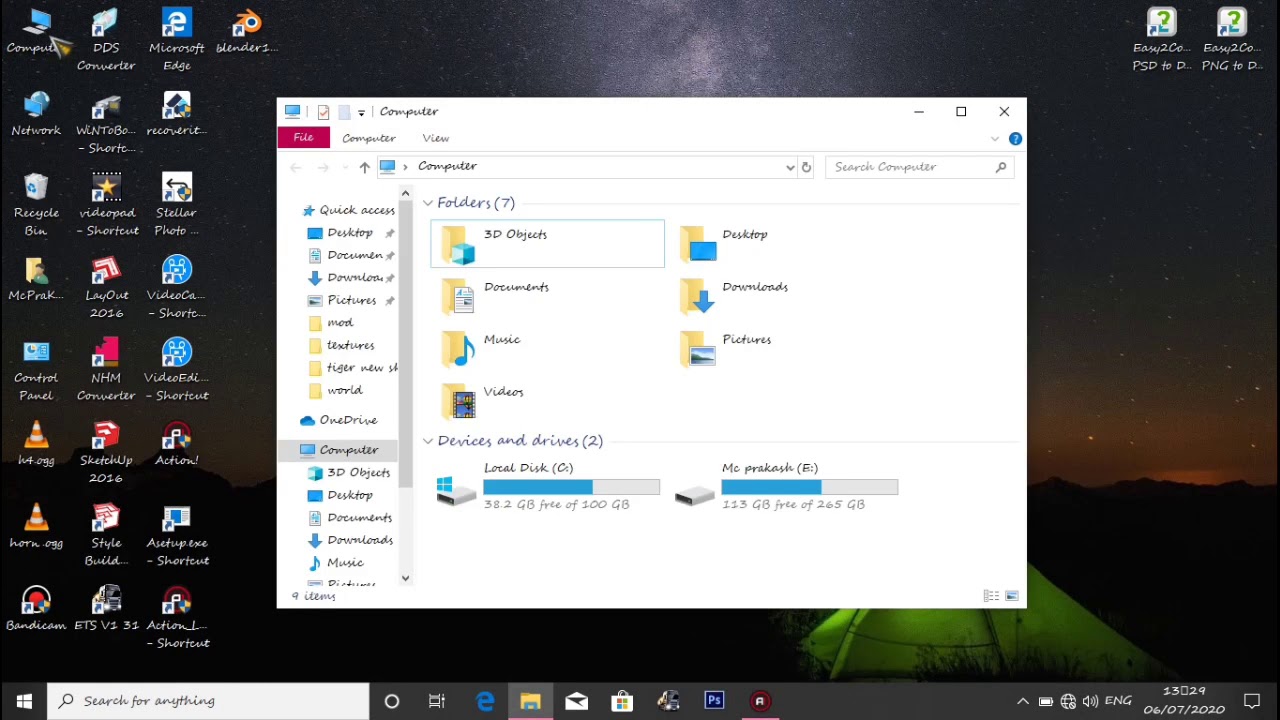Click '9 items' status bar text

[313, 596]
